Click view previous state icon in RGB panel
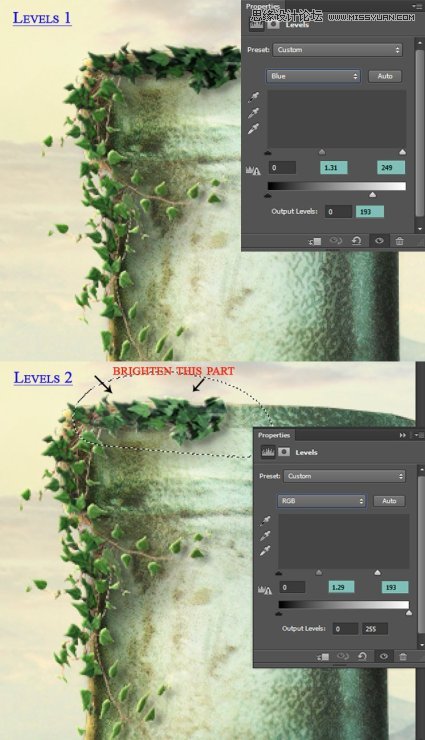The width and height of the screenshot is (425, 740). [342, 656]
